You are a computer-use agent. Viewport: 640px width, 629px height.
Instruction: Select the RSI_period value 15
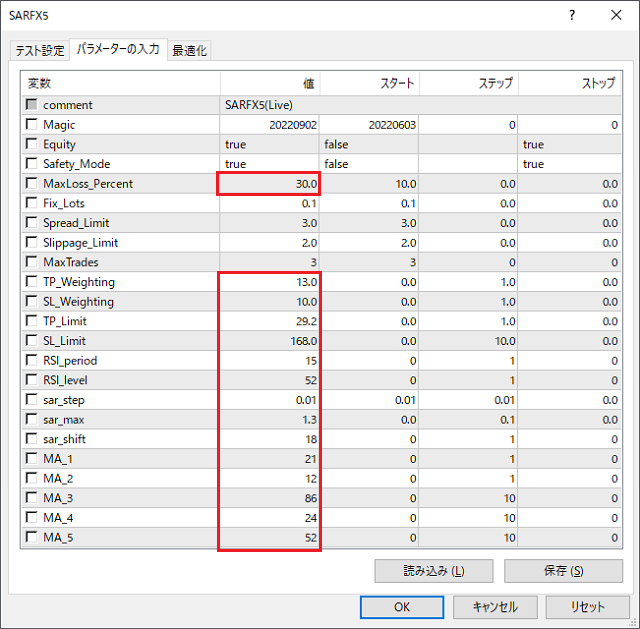tap(311, 361)
